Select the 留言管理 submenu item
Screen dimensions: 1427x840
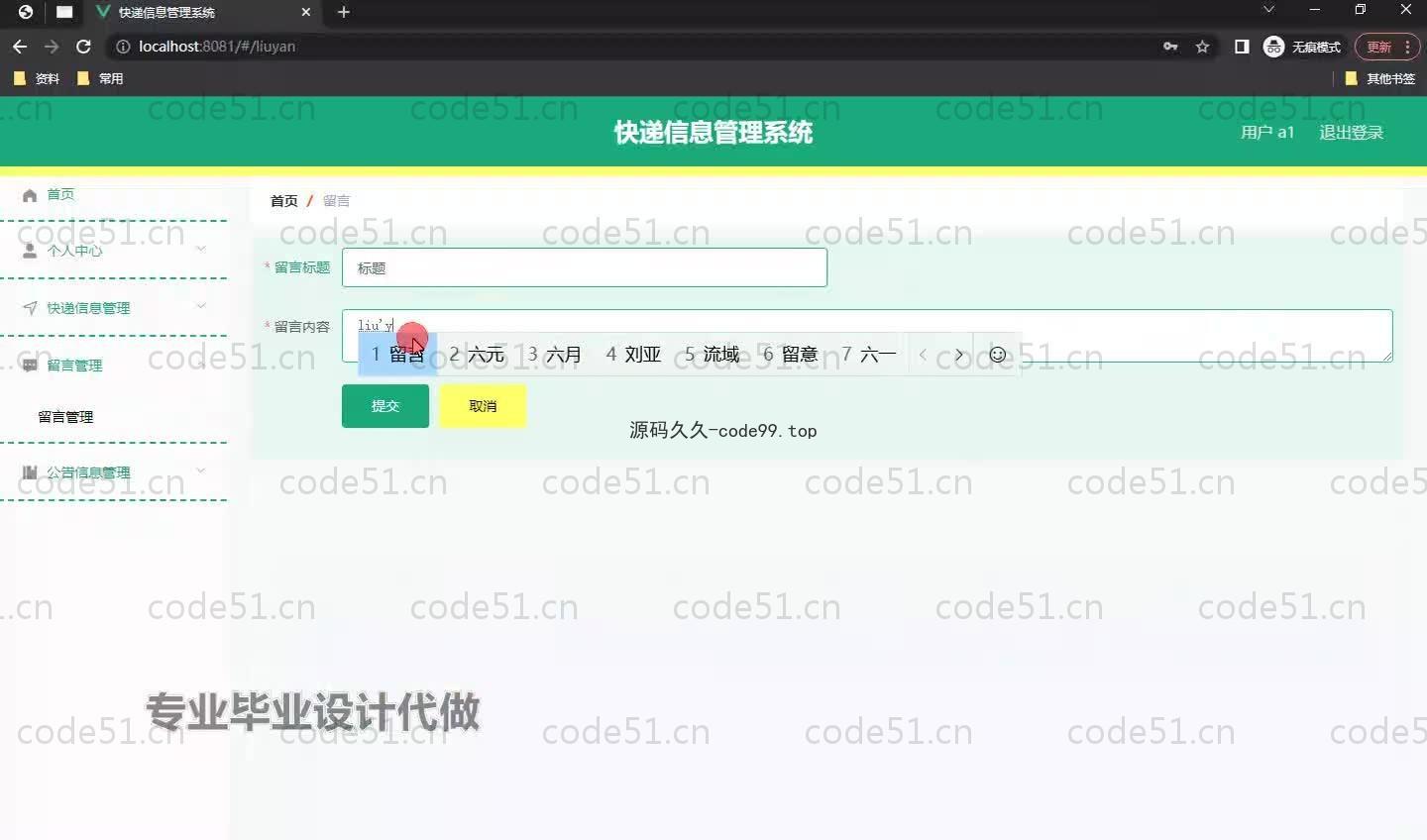pyautogui.click(x=65, y=417)
